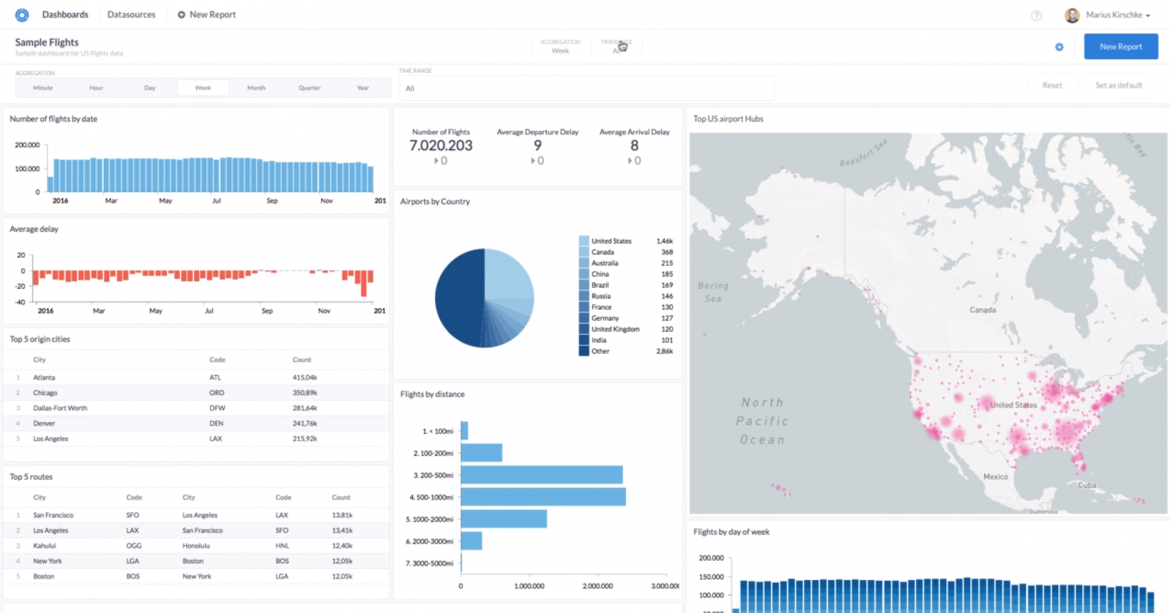Image resolution: width=1170 pixels, height=613 pixels.
Task: Switch aggregation to Month
Action: pos(256,88)
